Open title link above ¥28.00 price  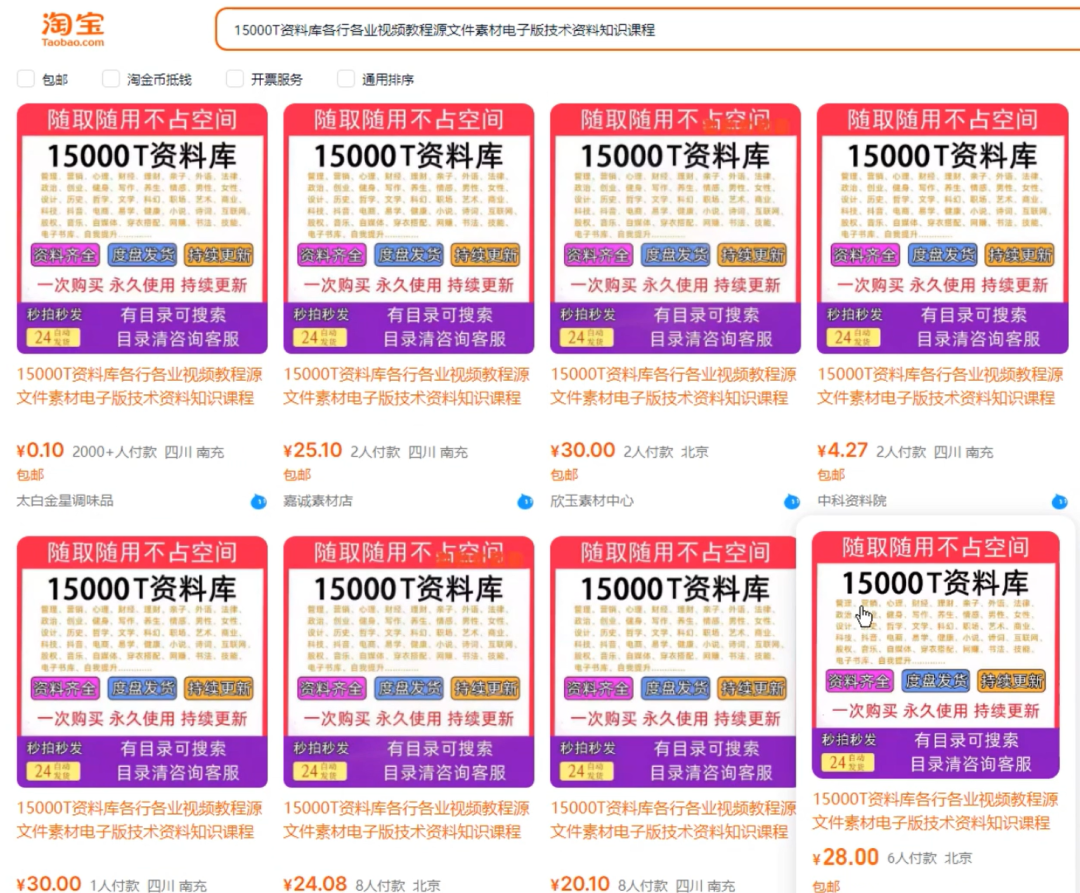935,811
